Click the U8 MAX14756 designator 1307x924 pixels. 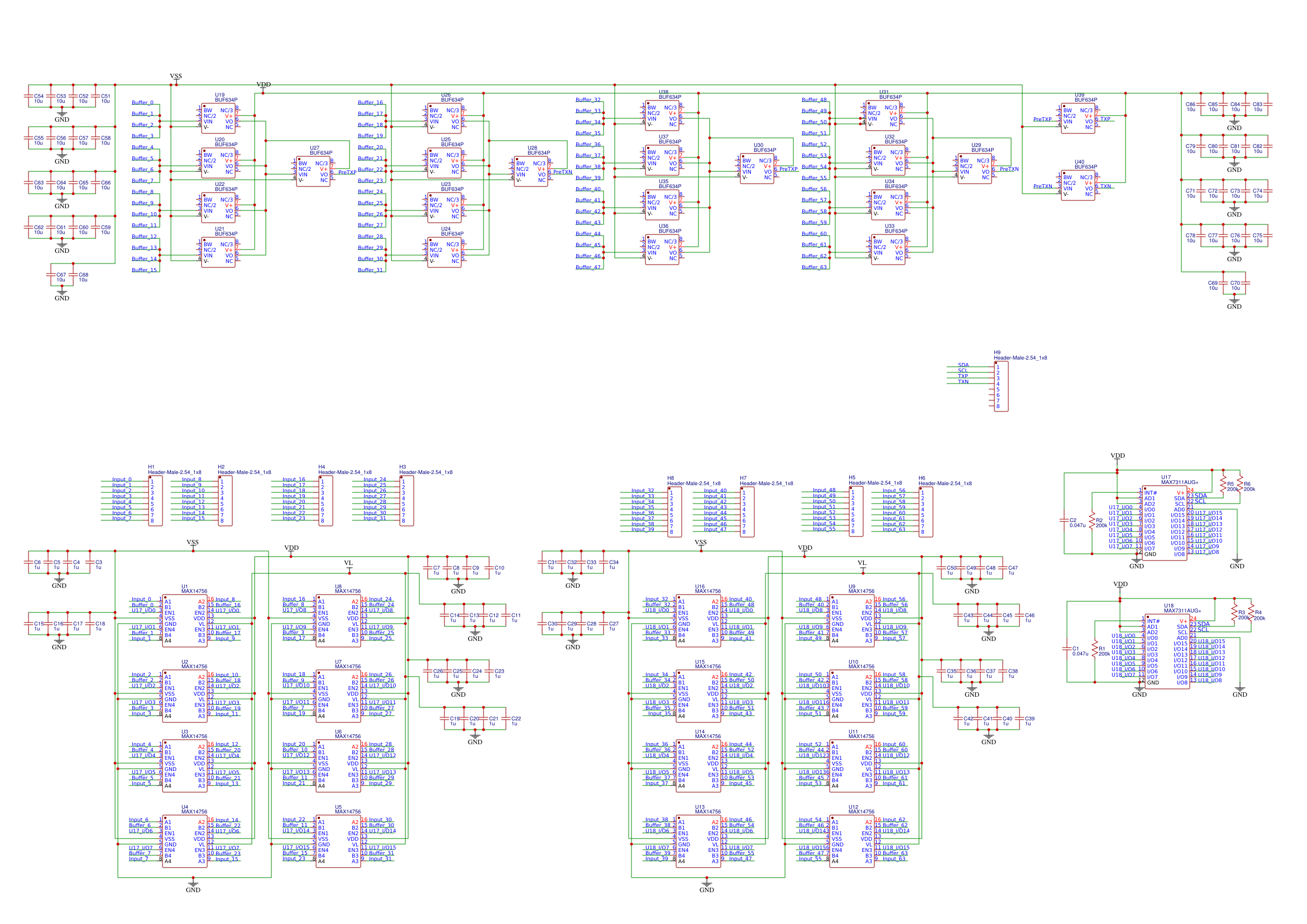348,589
